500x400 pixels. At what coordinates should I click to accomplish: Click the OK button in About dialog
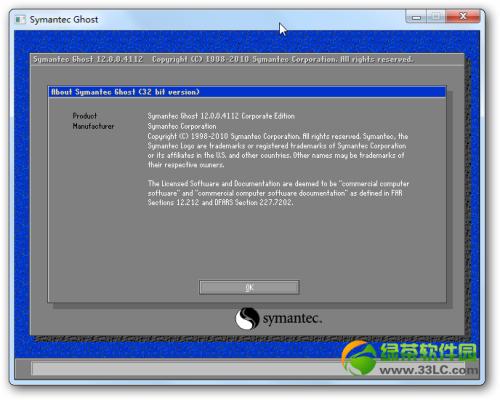click(249, 287)
